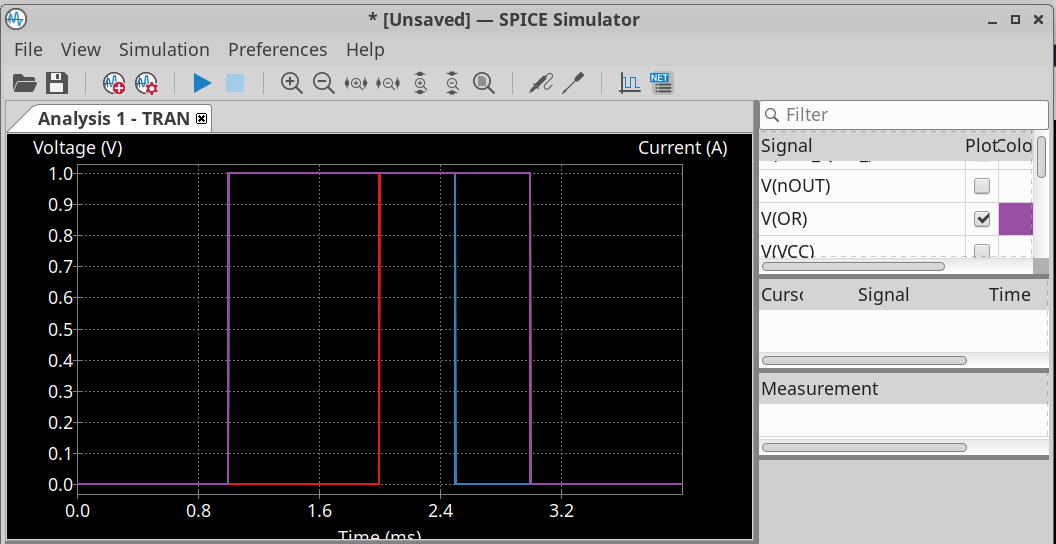Image resolution: width=1056 pixels, height=544 pixels.
Task: Open the Simulation menu
Action: pos(164,49)
